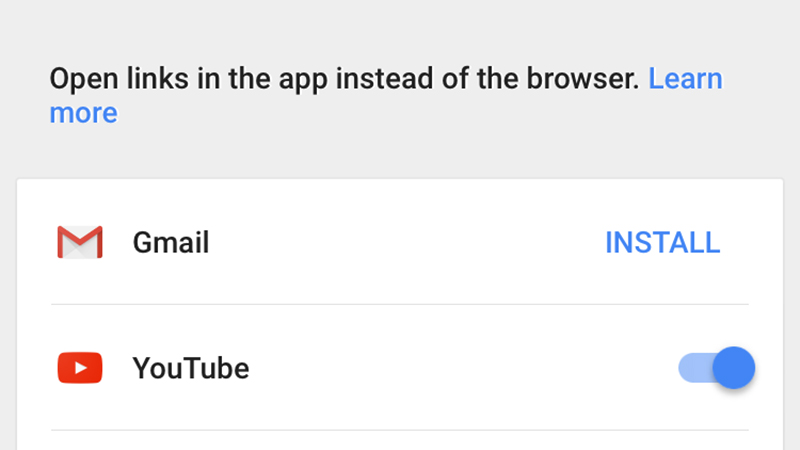Disable the YouTube open-in-app toggle
The width and height of the screenshot is (800, 450).
716,368
